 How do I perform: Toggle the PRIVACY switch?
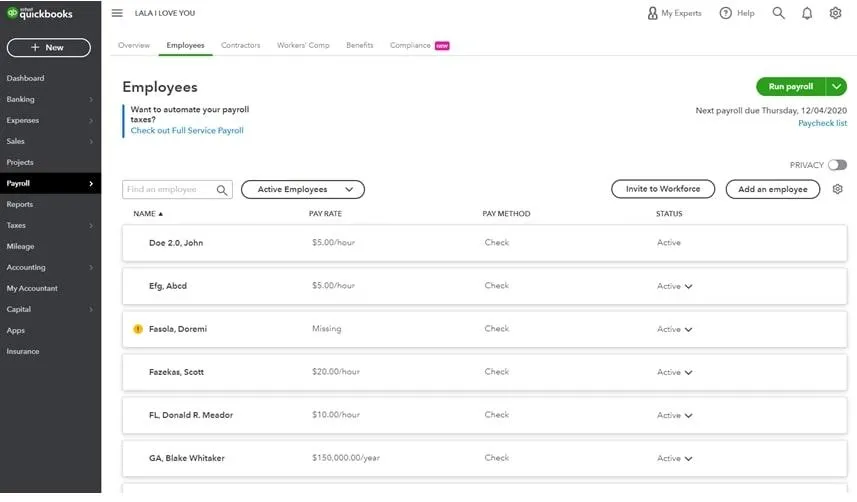(x=837, y=165)
